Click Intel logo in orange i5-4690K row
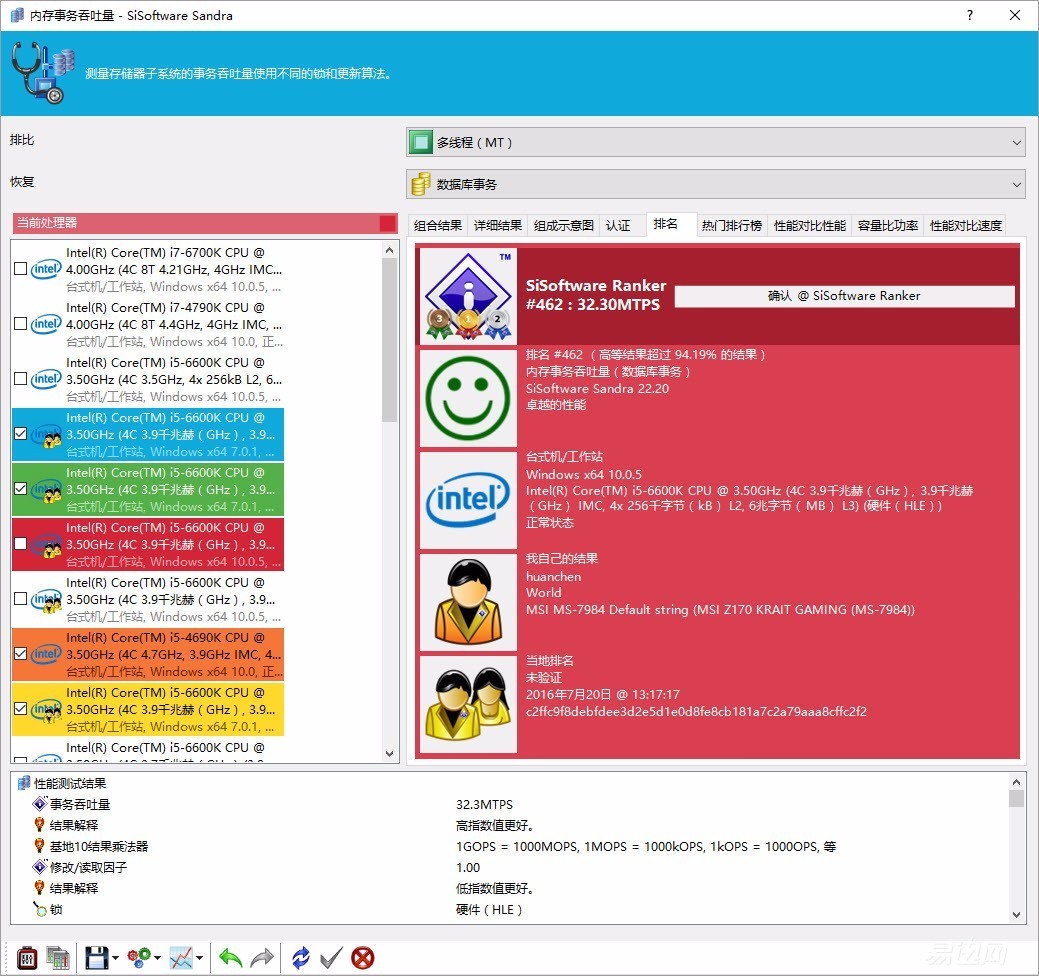This screenshot has height=976, width=1039. coord(46,654)
